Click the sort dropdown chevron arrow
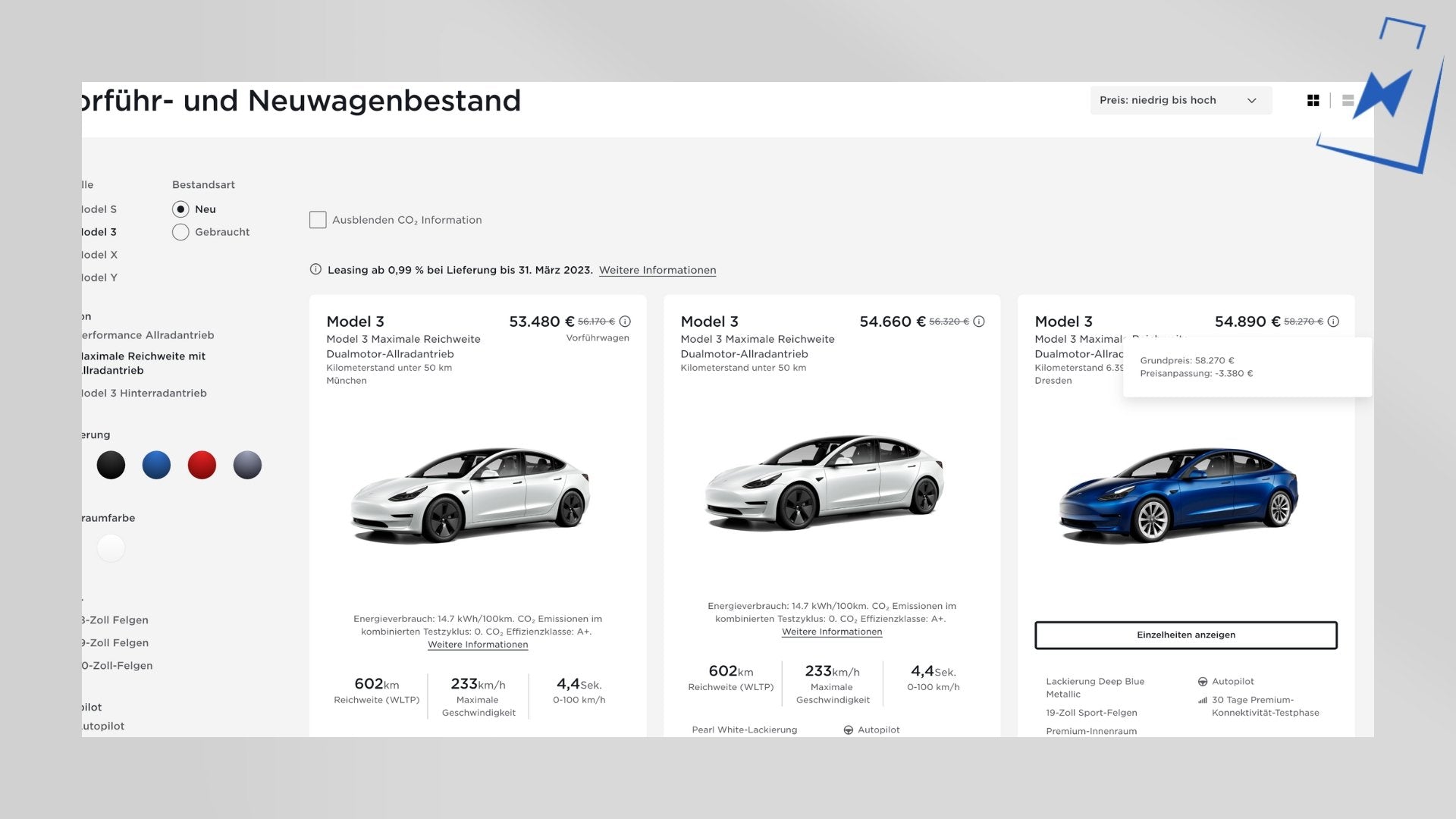The image size is (1456, 819). 1252,100
